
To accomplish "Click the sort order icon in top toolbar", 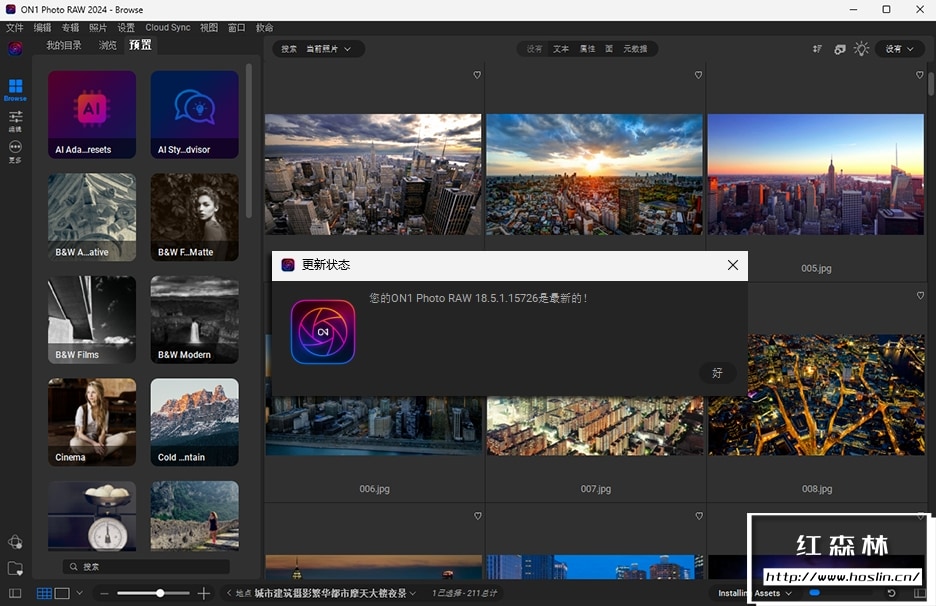I will [817, 49].
